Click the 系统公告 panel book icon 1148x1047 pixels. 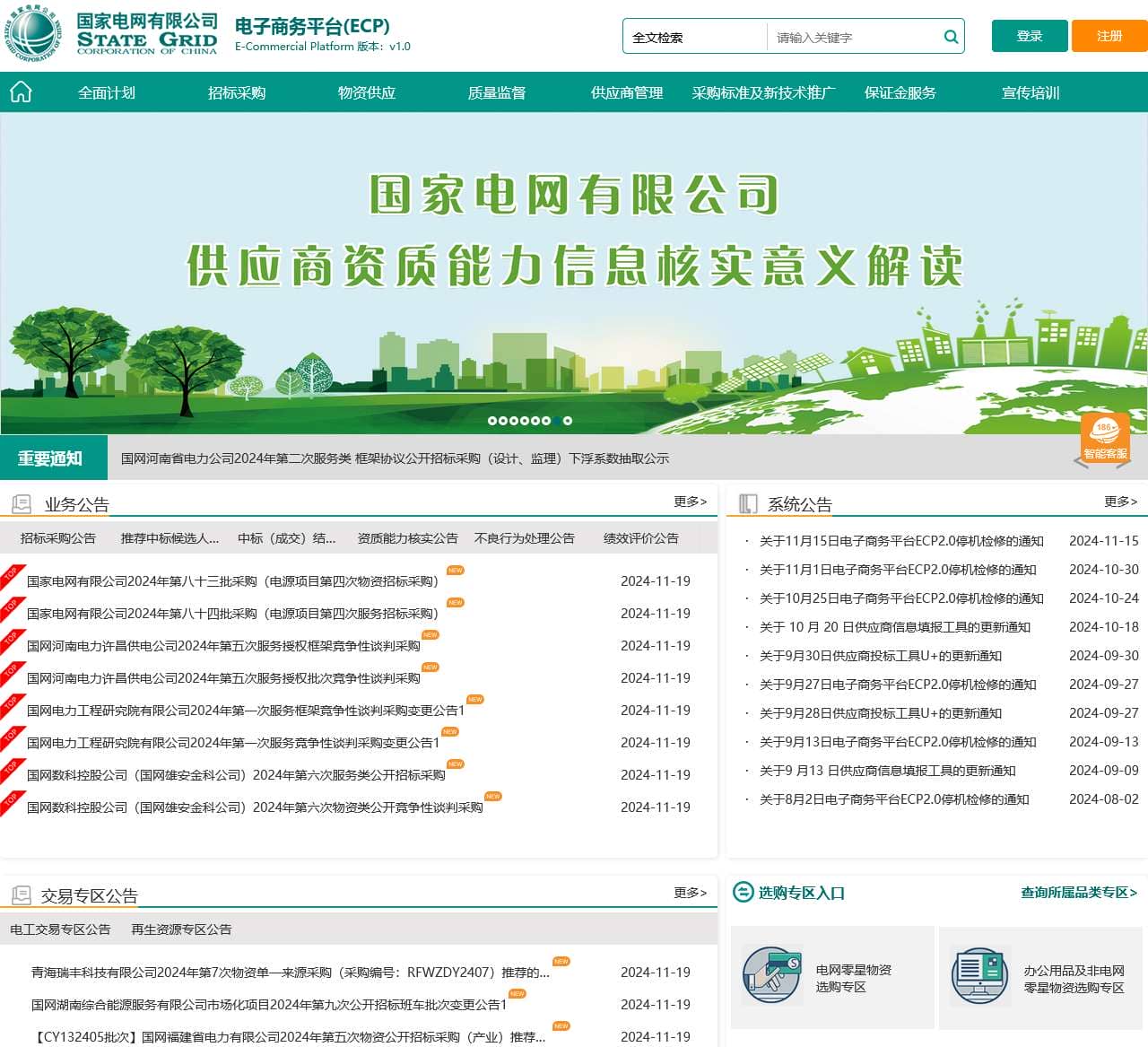[747, 503]
